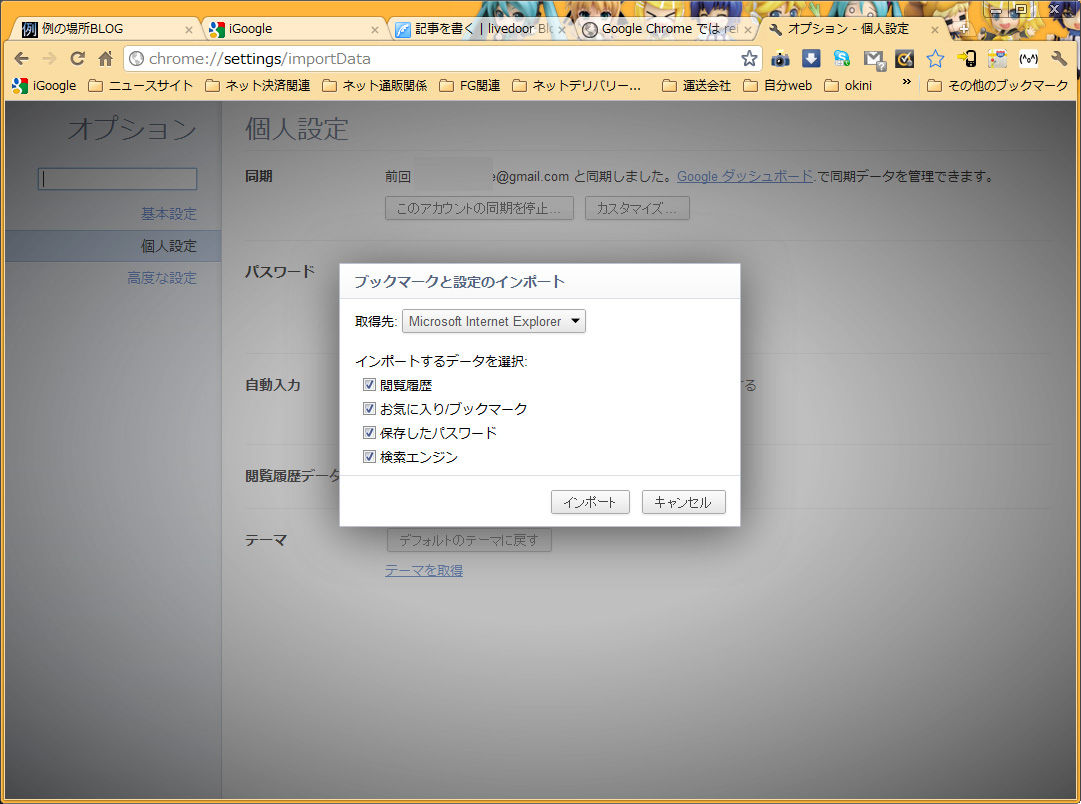The image size is (1081, 804).
Task: Bookmark this page with the address bar star
Action: pos(749,59)
